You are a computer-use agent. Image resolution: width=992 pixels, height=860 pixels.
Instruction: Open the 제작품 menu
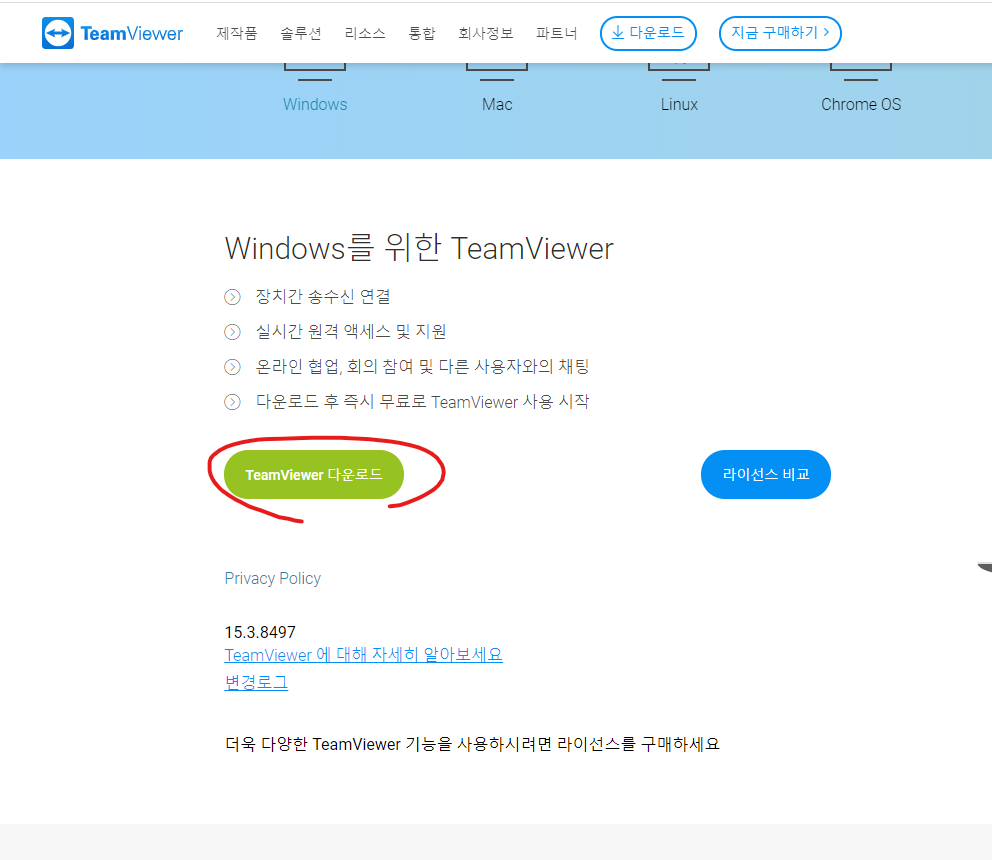237,33
